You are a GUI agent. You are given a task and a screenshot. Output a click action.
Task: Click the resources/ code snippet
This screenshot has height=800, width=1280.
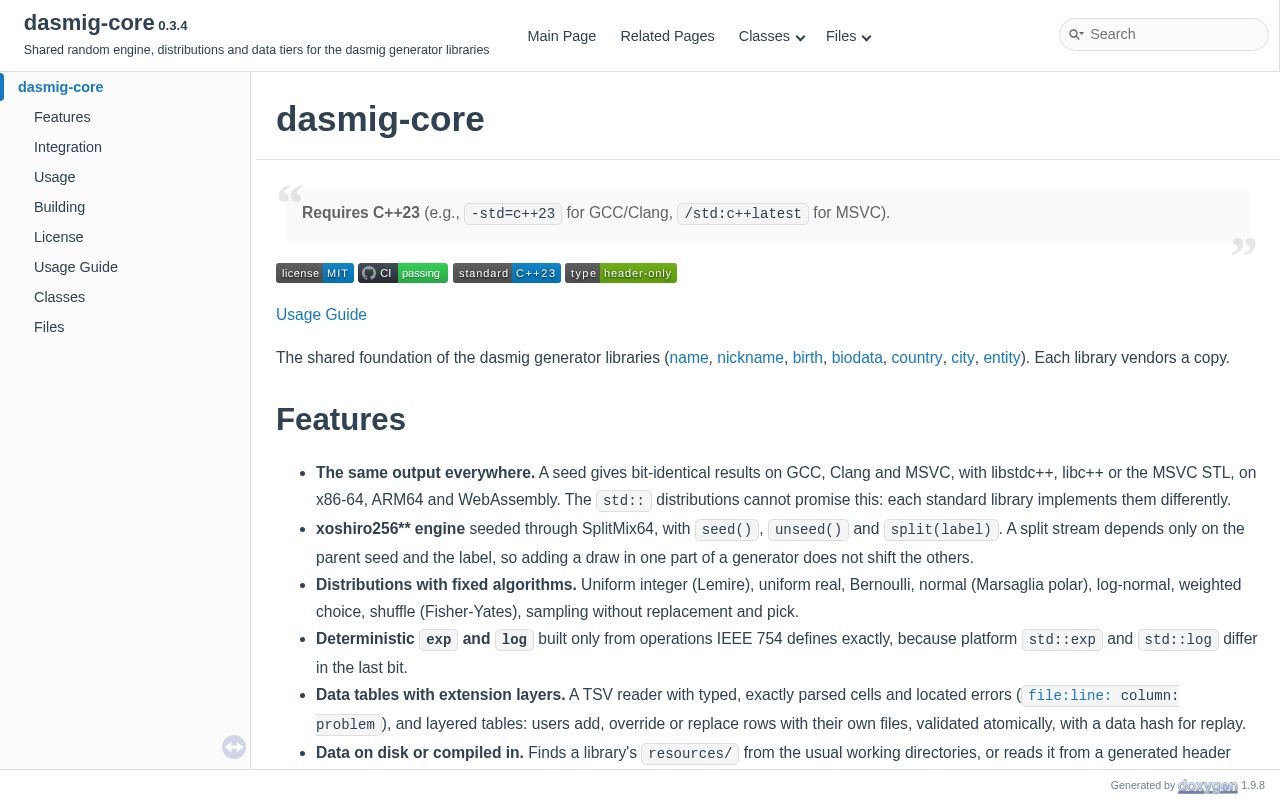pyautogui.click(x=690, y=754)
